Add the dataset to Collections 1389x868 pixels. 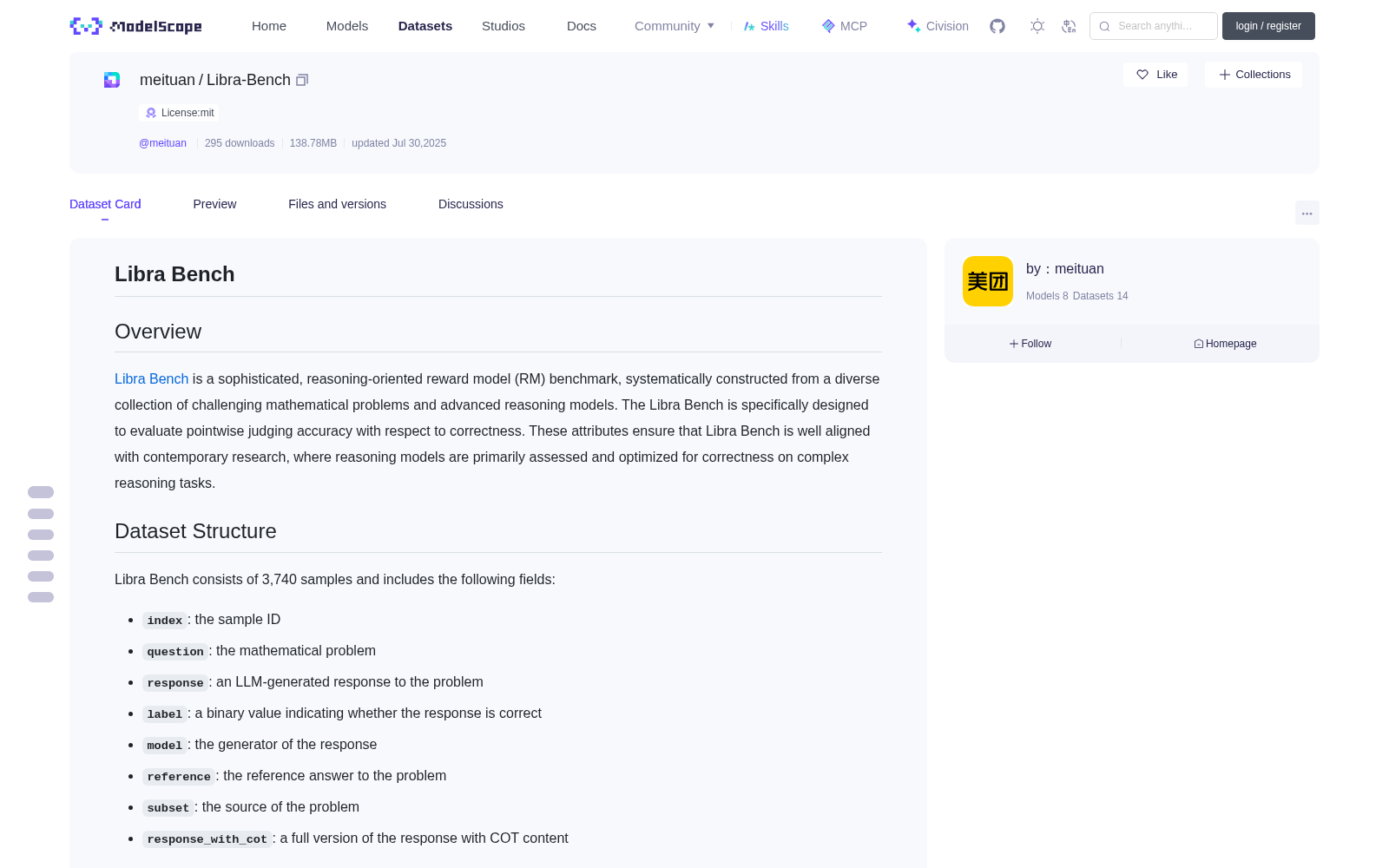(1254, 75)
